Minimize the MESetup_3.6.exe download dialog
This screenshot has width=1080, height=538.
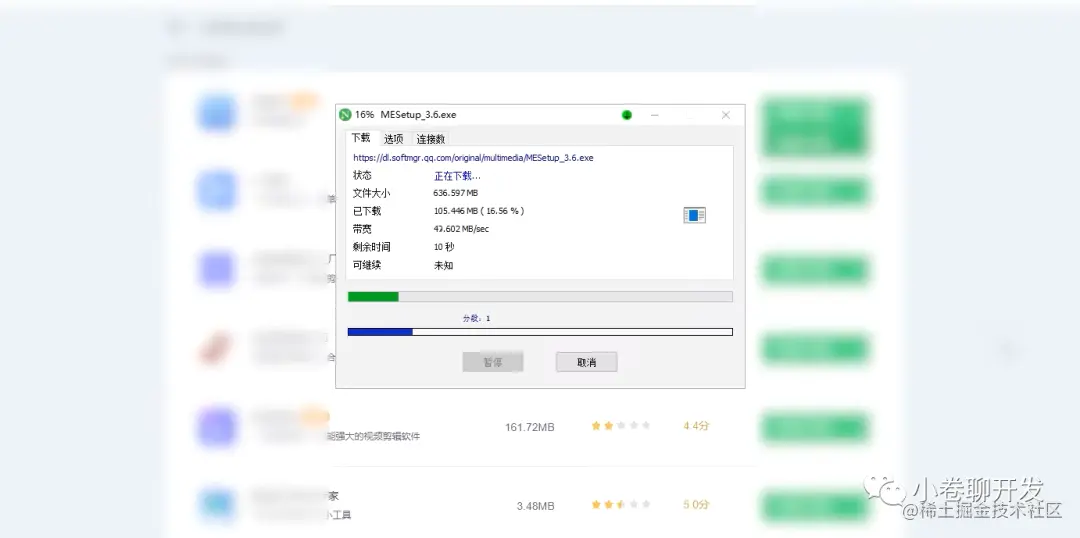click(654, 115)
